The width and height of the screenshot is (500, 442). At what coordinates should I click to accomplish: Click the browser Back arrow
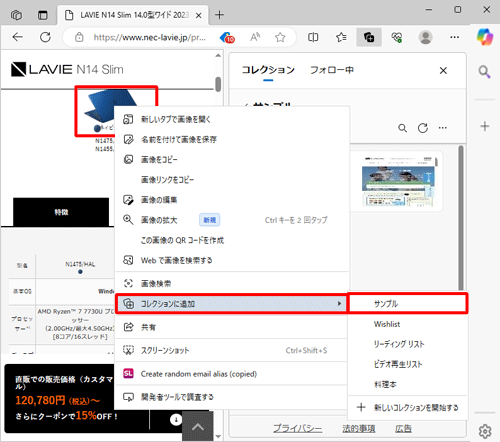point(17,37)
